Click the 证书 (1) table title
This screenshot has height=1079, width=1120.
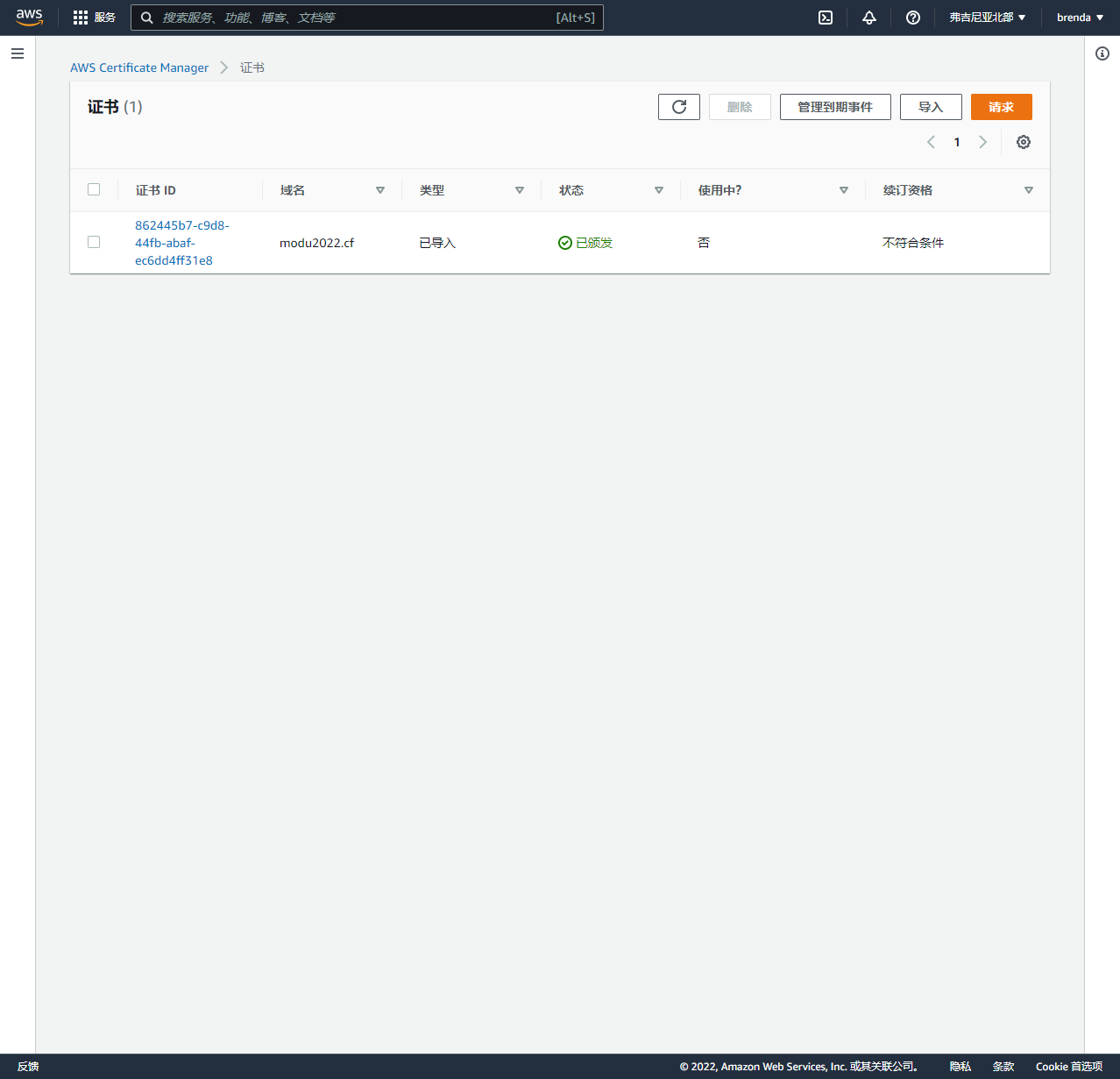tap(115, 107)
